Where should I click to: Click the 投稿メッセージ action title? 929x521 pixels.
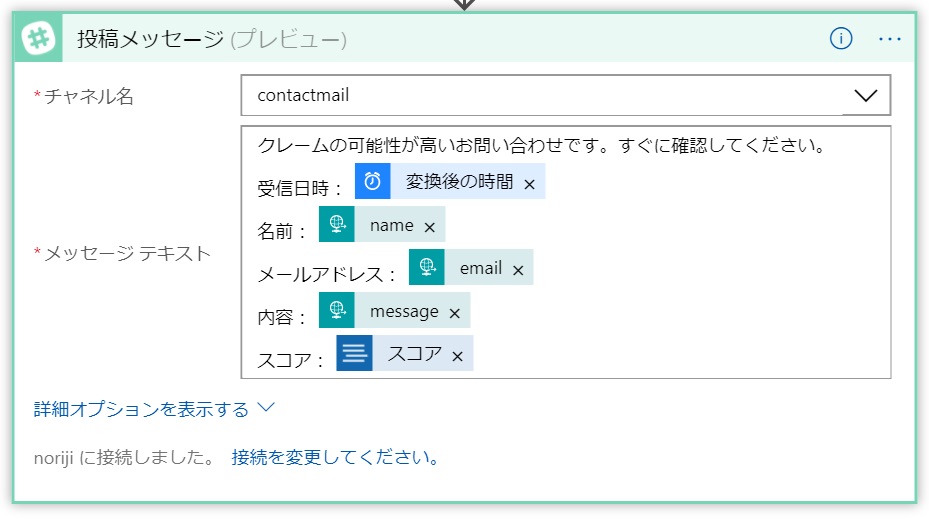click(x=151, y=39)
